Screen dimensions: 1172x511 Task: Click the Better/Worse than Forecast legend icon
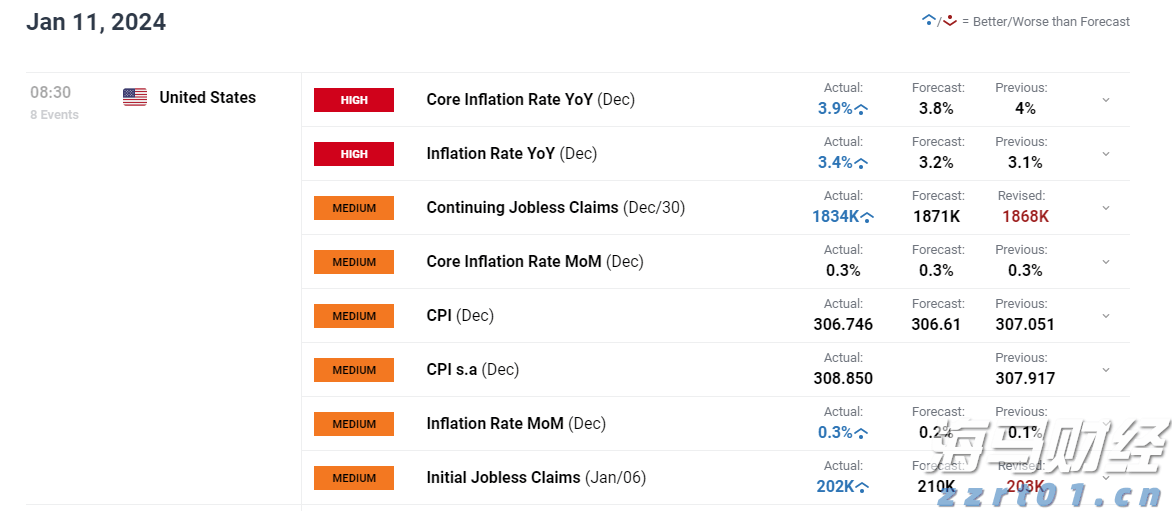[939, 21]
